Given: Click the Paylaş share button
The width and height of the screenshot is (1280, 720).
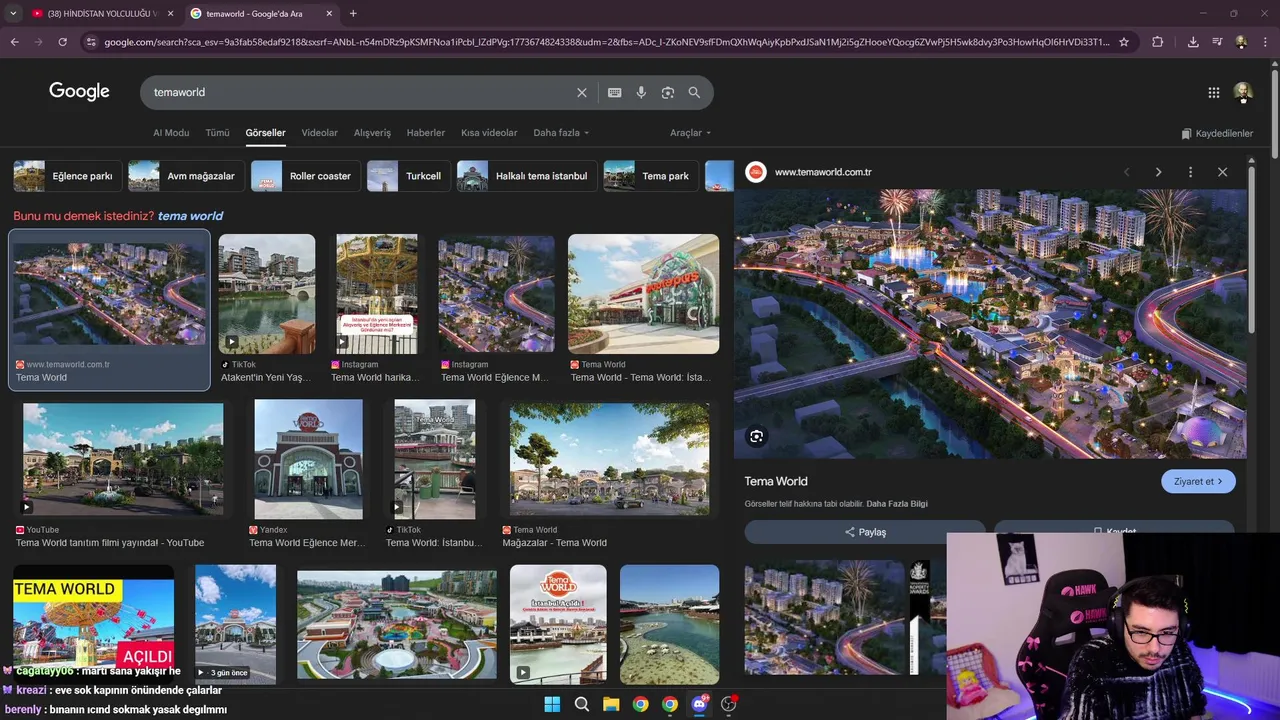Looking at the screenshot, I should (865, 531).
